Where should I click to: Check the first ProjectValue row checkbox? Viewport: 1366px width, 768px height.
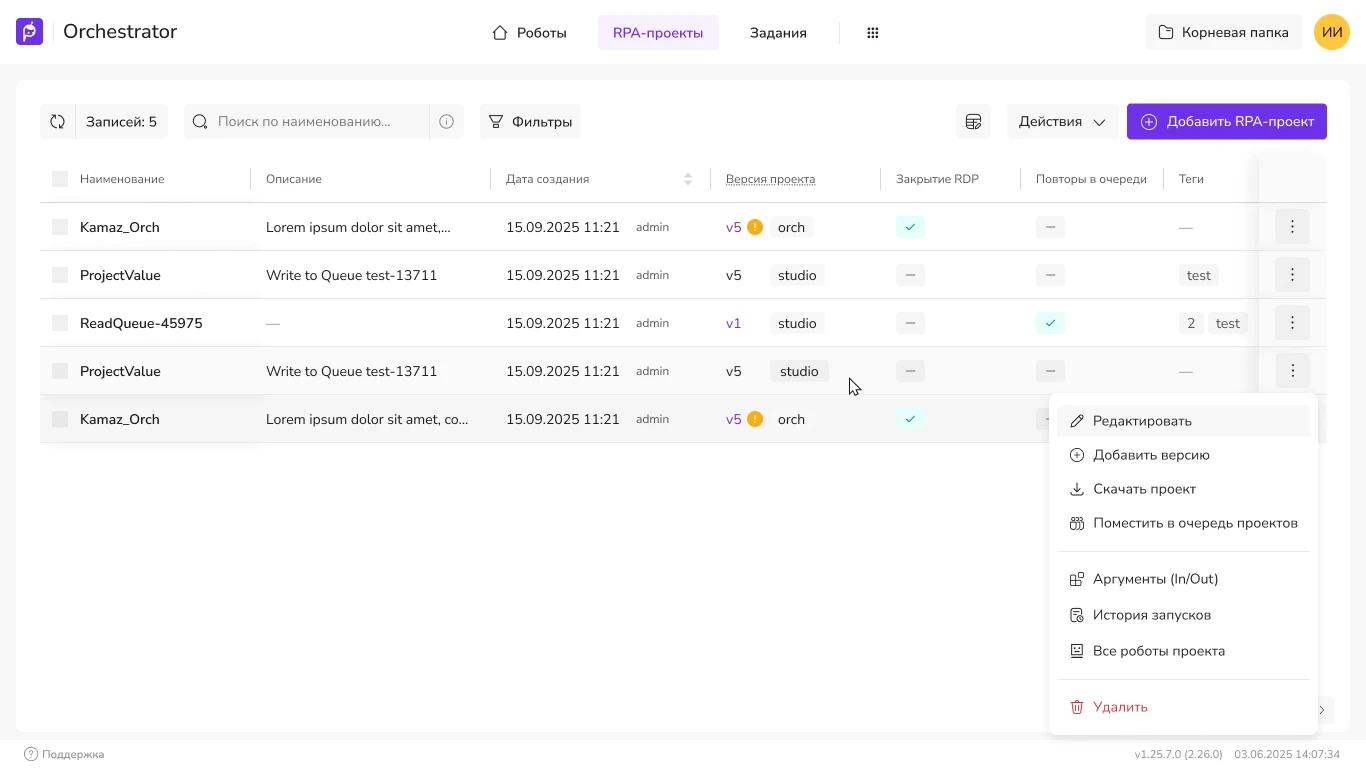point(60,275)
